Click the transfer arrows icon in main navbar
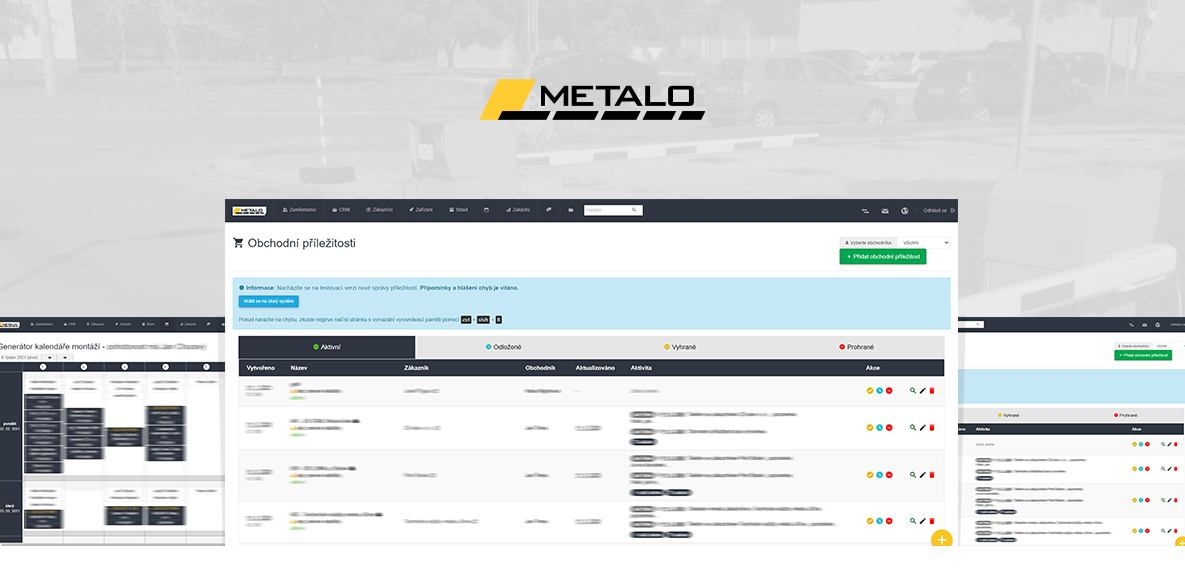 click(865, 211)
